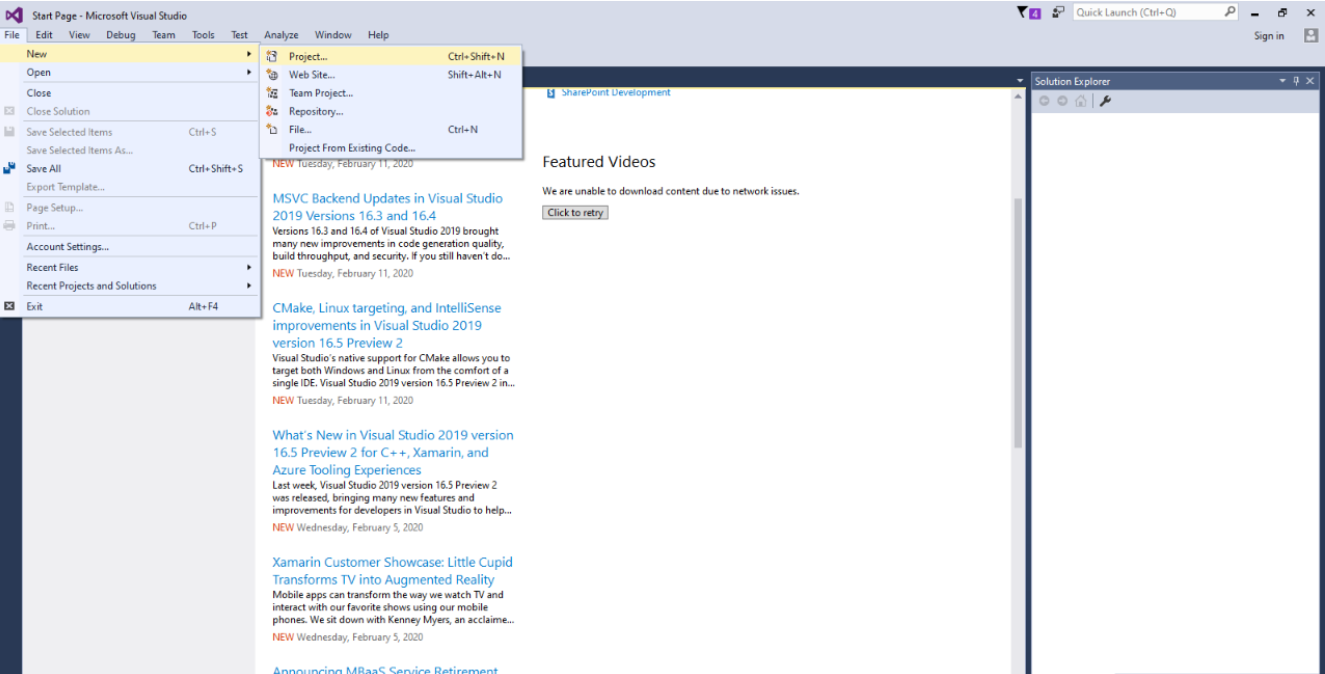1325x674 pixels.
Task: Pin or unpin the Solution Explorer panel
Action: [x=1296, y=81]
